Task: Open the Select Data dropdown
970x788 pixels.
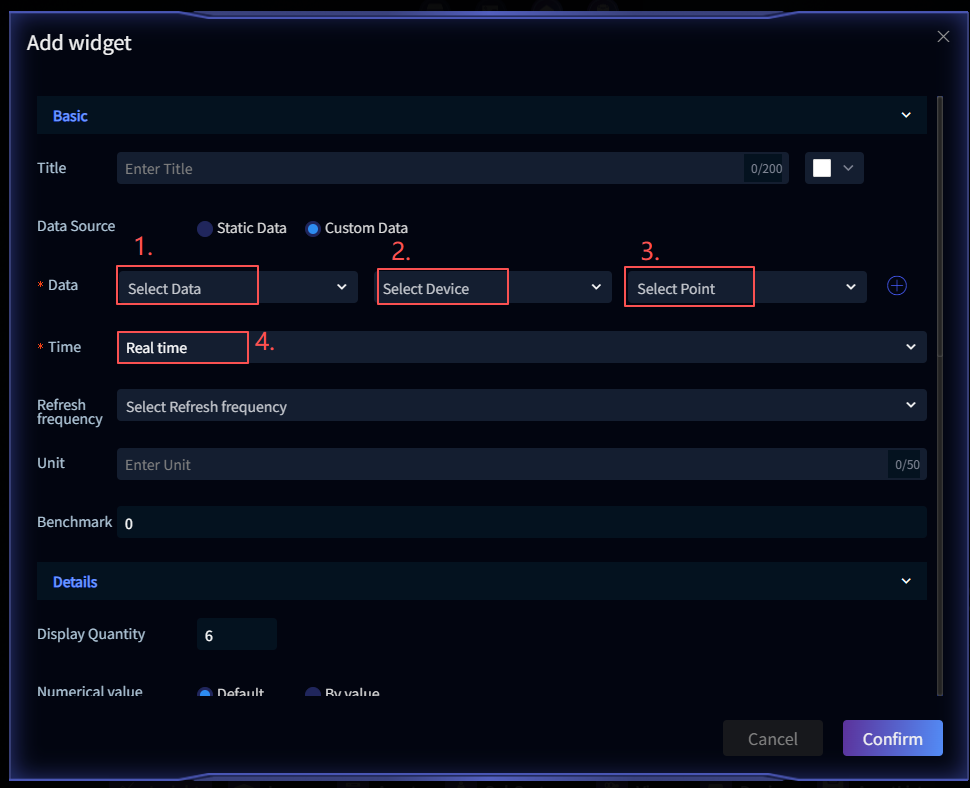Action: (237, 288)
